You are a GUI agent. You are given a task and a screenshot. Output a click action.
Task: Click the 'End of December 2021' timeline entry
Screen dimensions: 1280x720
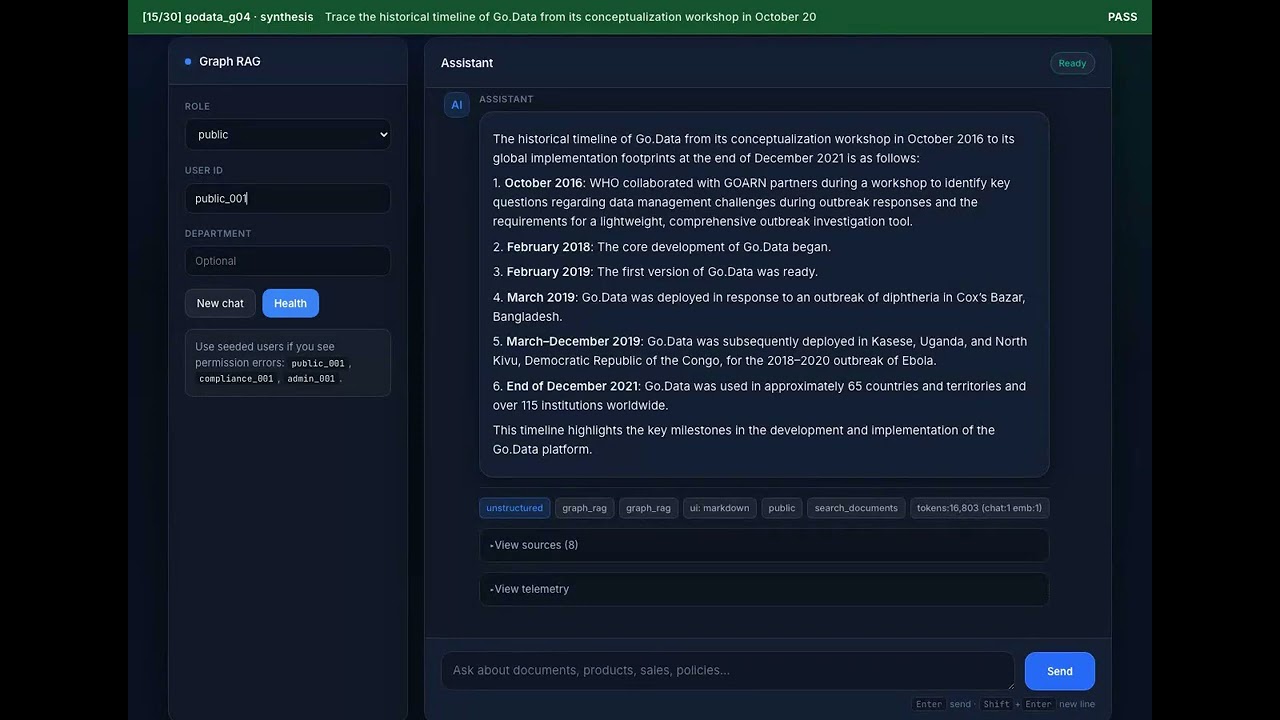coord(572,386)
